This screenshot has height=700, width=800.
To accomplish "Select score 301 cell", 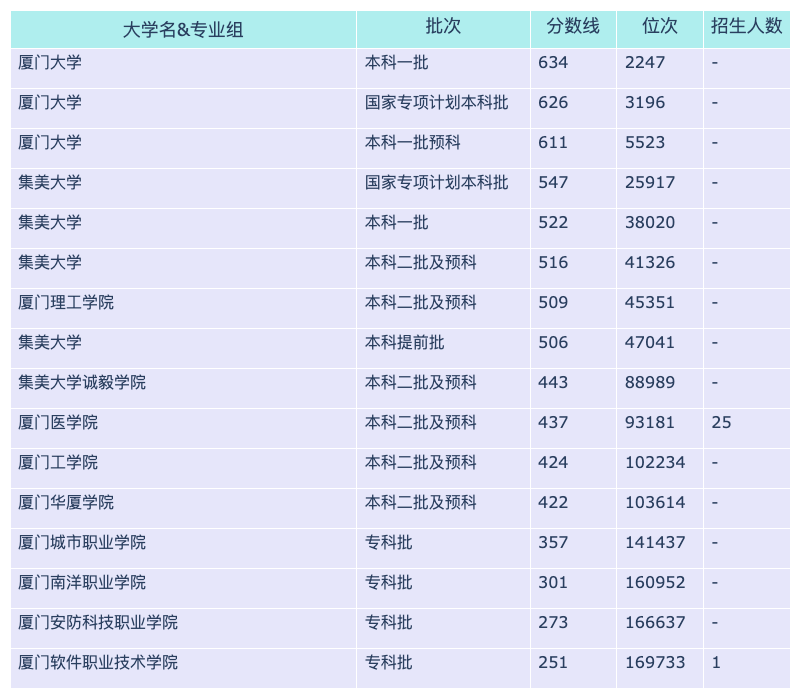I will pos(553,583).
